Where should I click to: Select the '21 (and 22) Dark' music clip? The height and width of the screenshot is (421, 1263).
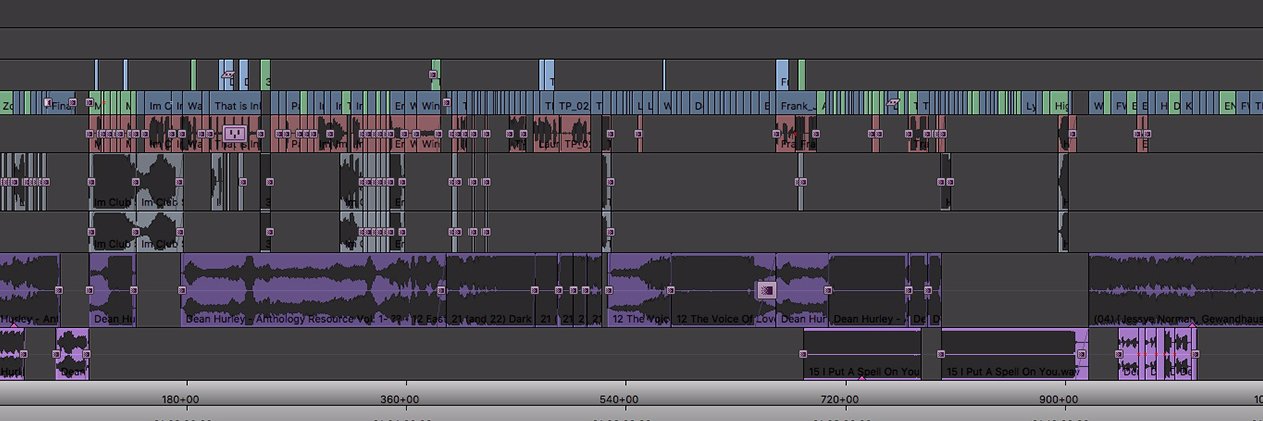tap(490, 290)
